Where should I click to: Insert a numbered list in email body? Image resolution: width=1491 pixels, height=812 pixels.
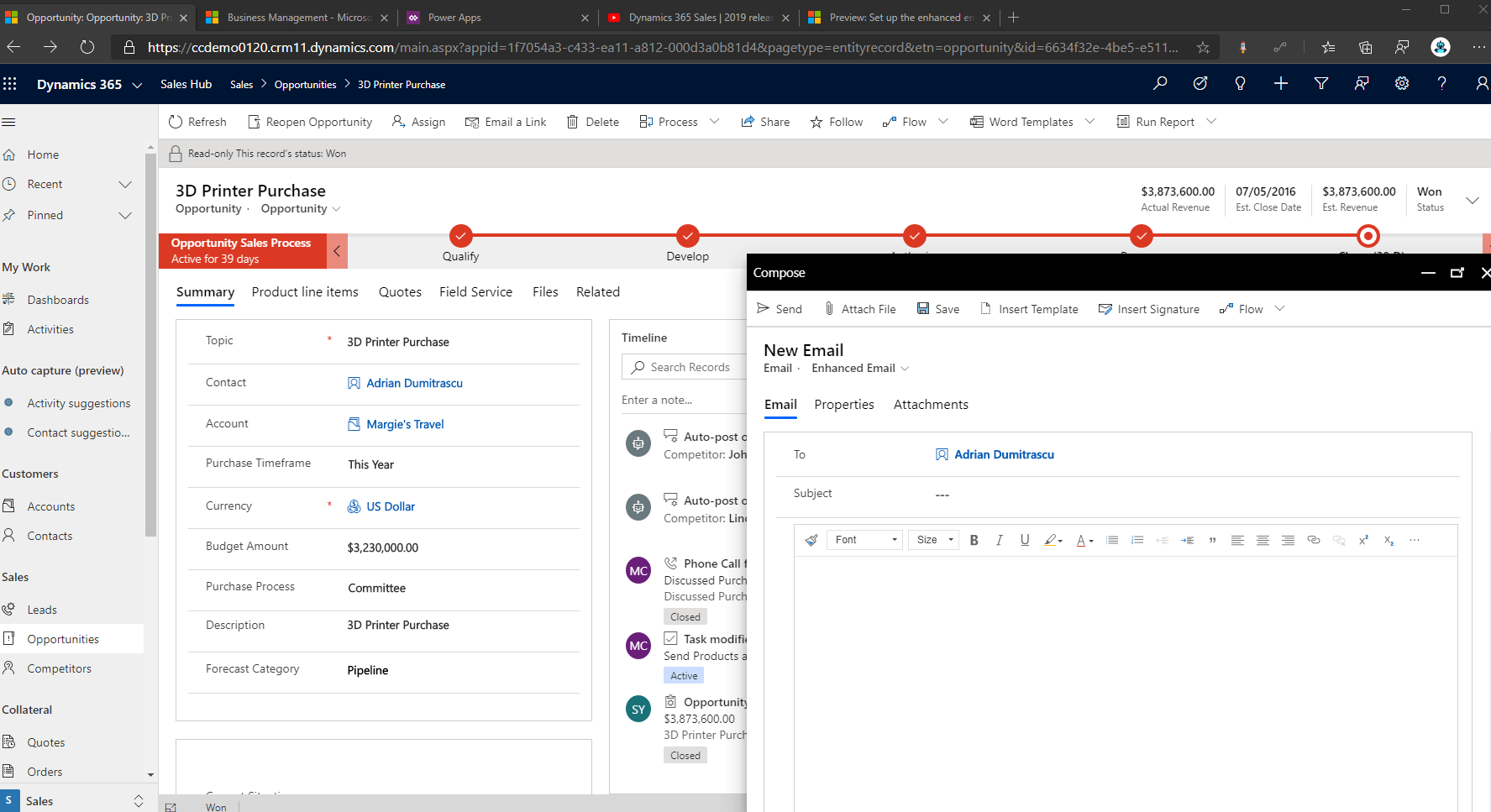pyautogui.click(x=1137, y=540)
